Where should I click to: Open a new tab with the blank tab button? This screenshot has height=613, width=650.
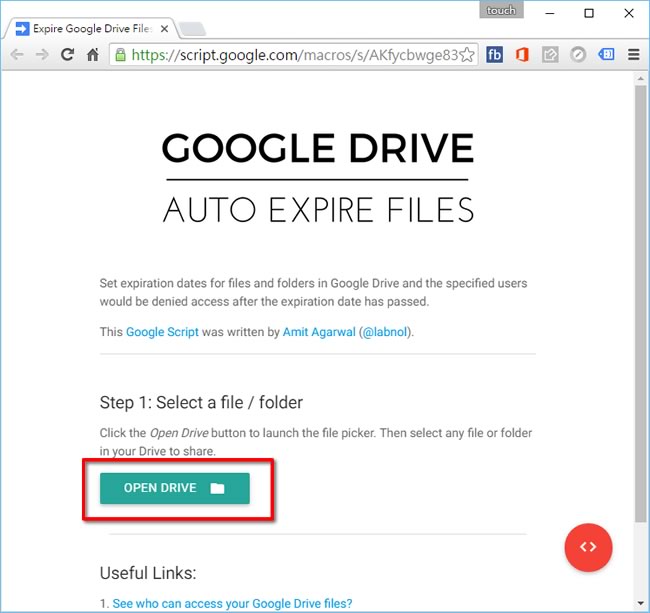pyautogui.click(x=192, y=29)
